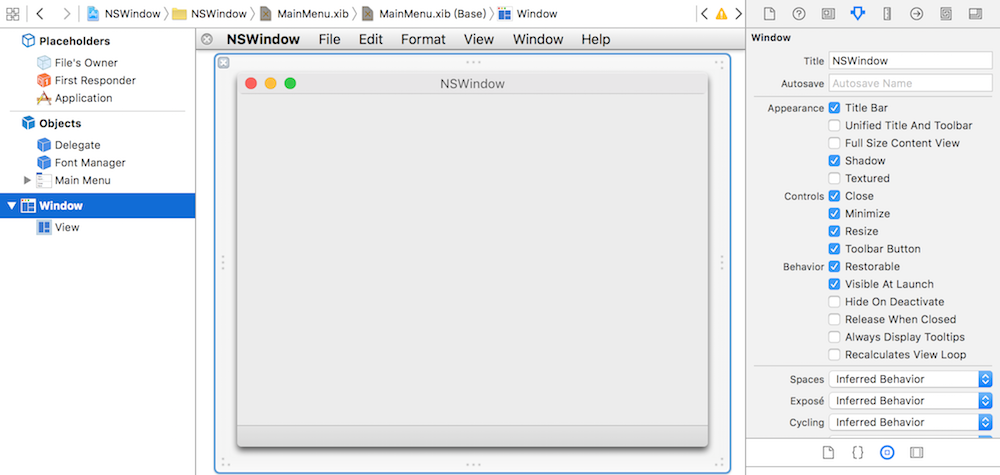The image size is (1000, 475).
Task: Show the Object library
Action: (x=886, y=453)
